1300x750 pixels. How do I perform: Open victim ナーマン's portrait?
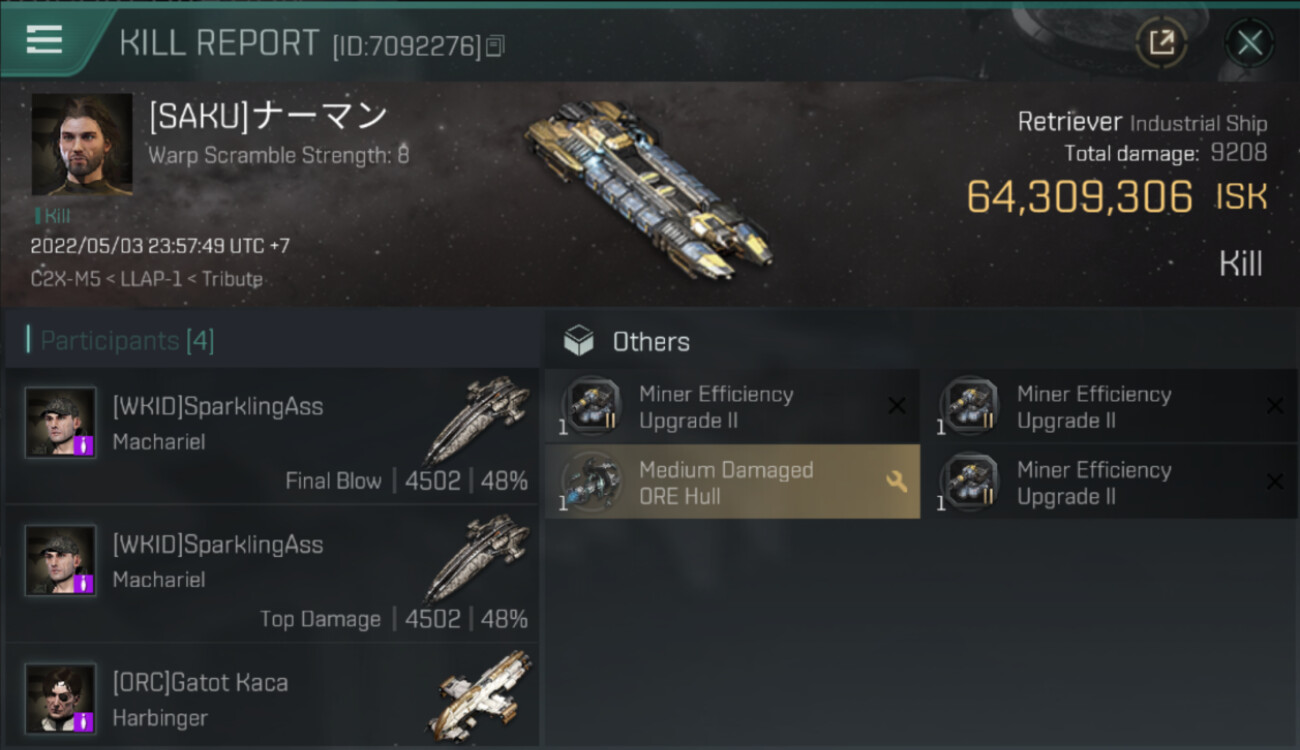82,144
